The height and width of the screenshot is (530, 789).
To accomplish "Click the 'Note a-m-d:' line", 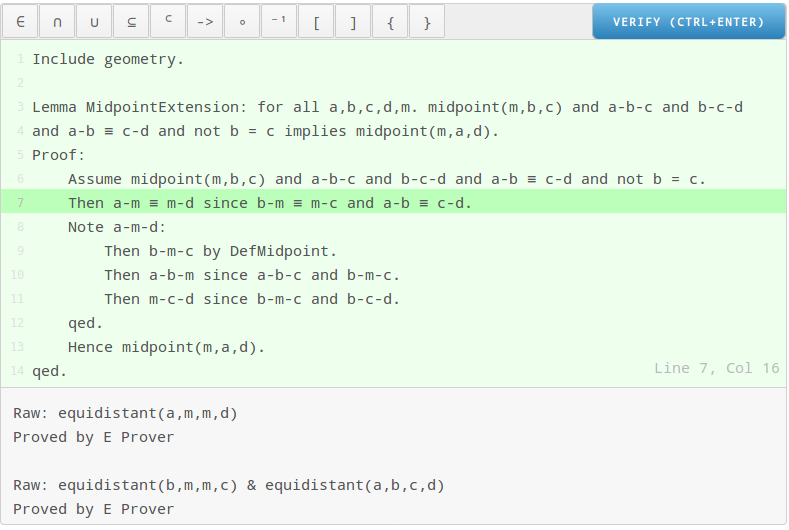I will (x=117, y=228).
